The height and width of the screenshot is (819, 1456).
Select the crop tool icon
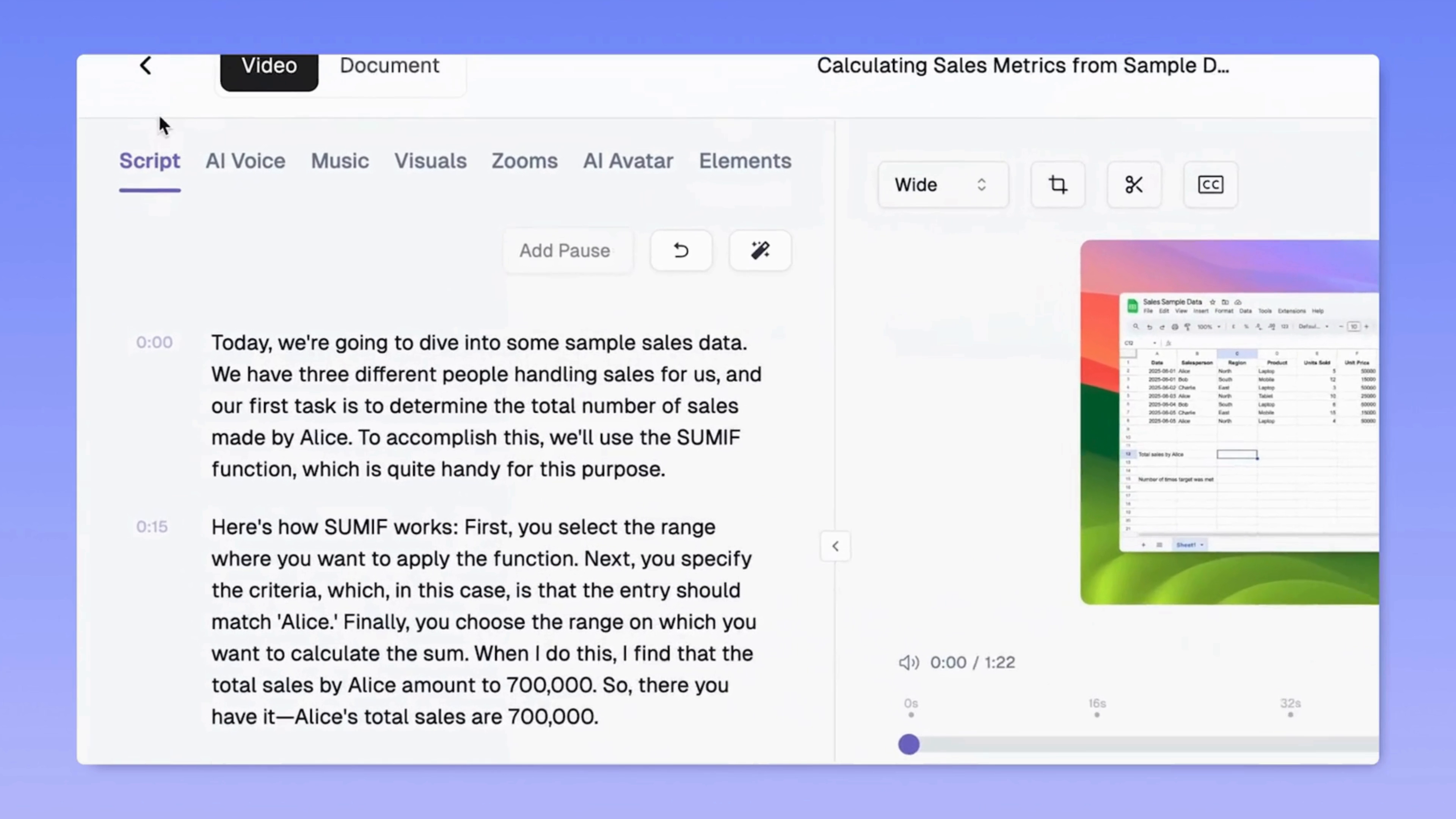pyautogui.click(x=1057, y=184)
